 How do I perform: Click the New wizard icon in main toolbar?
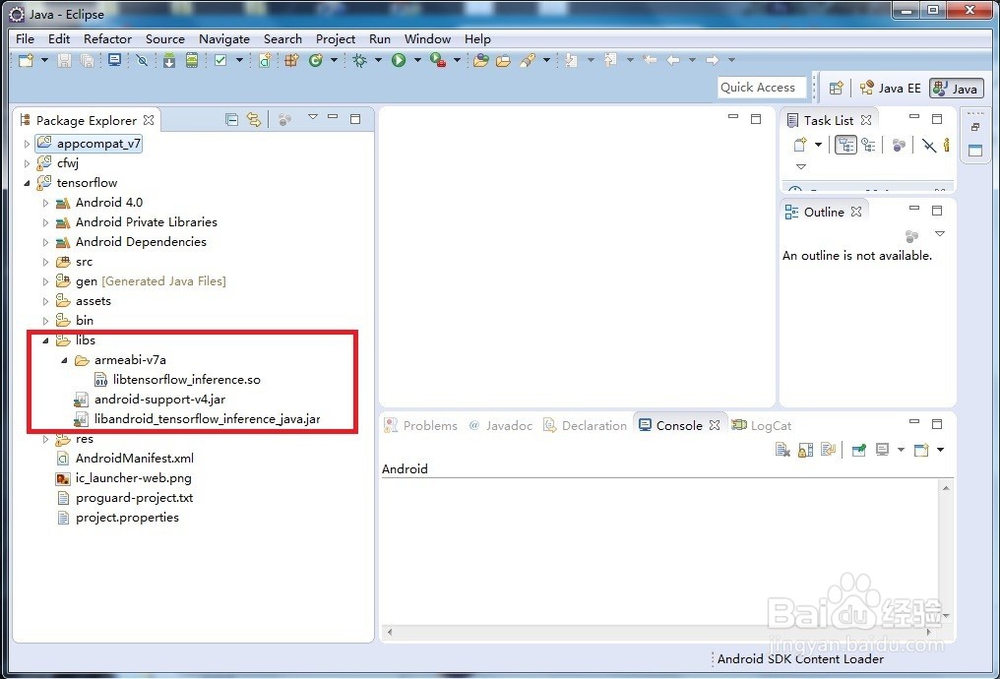pos(26,61)
